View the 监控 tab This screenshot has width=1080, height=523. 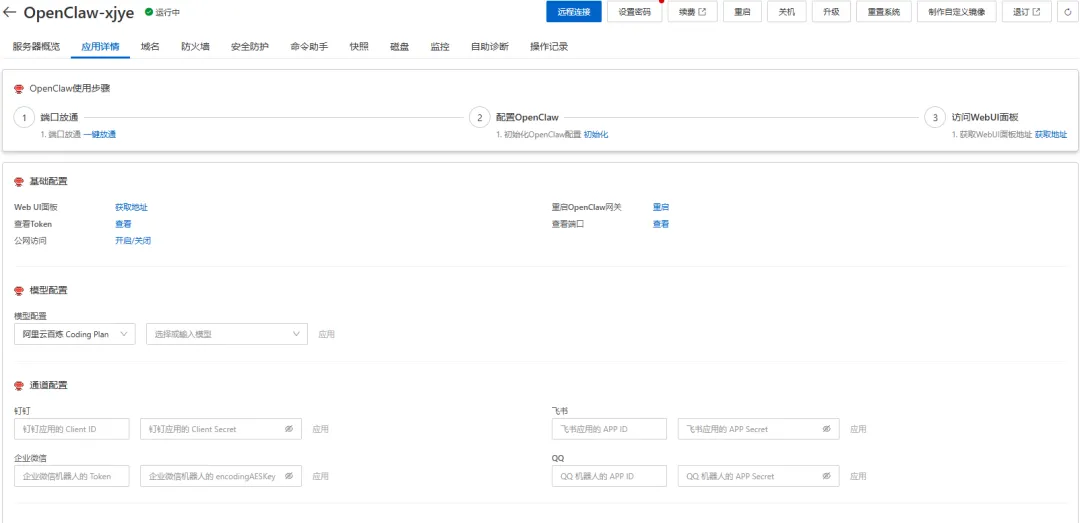coord(440,47)
